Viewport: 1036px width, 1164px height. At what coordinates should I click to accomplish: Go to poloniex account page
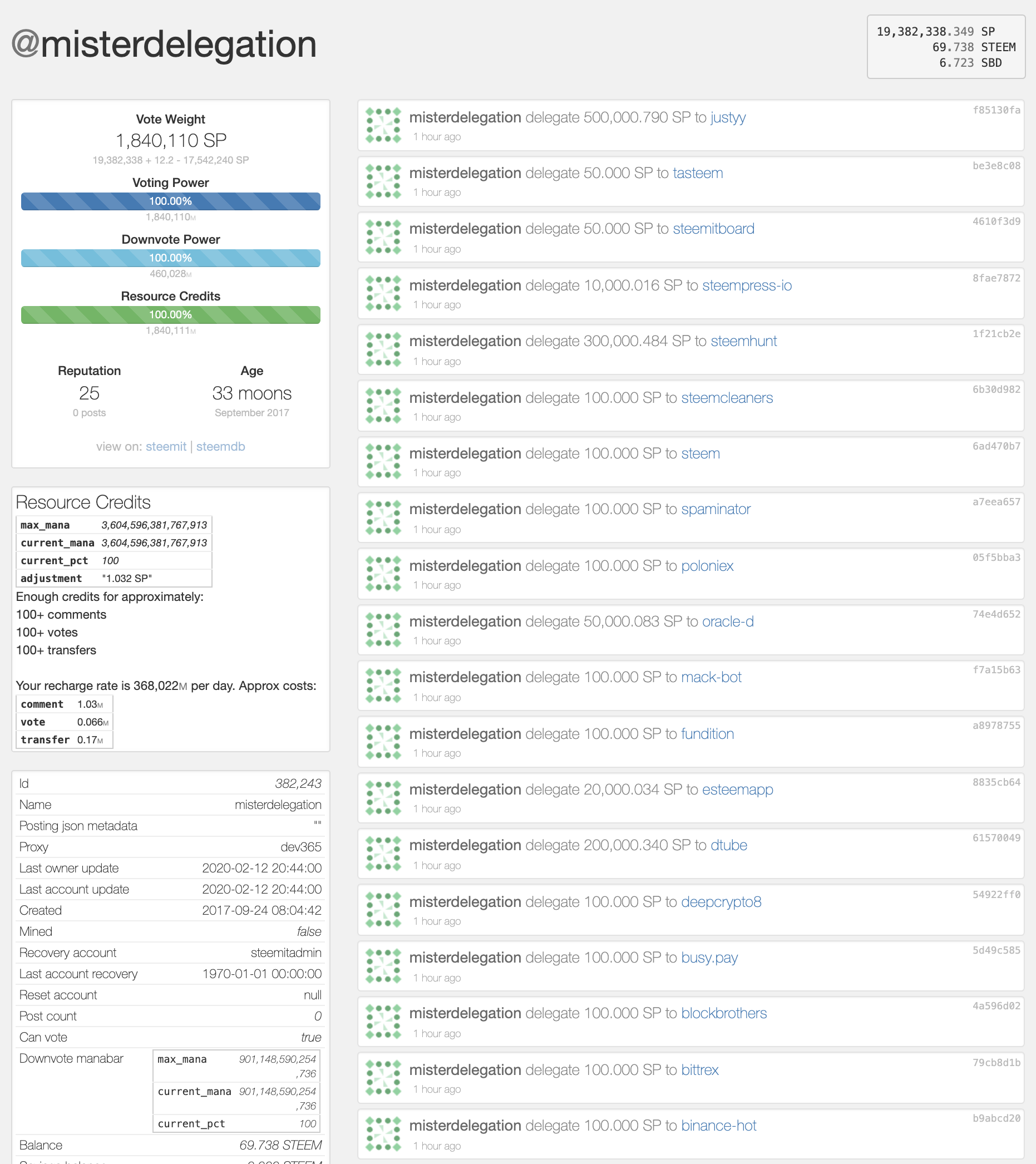pyautogui.click(x=707, y=565)
